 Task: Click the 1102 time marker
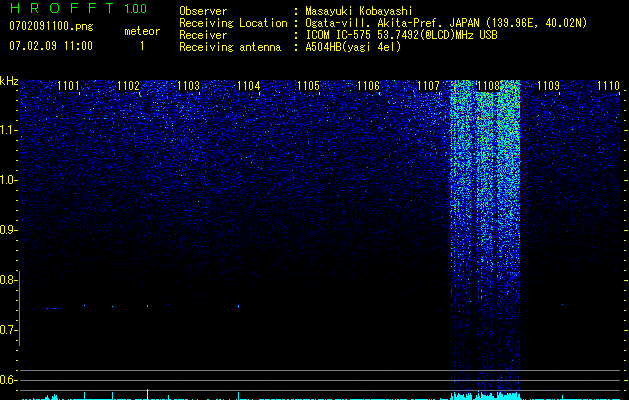(128, 85)
